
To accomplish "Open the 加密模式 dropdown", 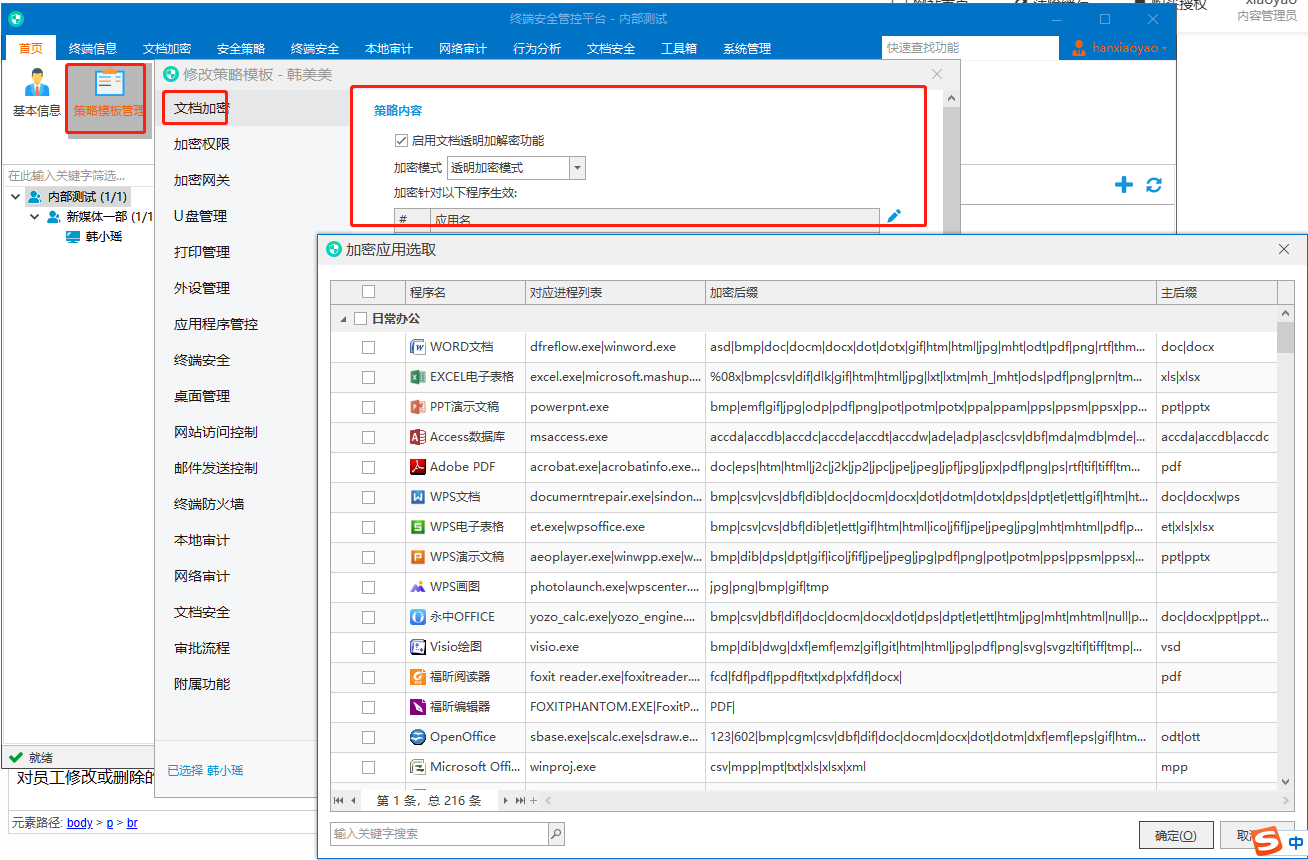I will (x=577, y=168).
